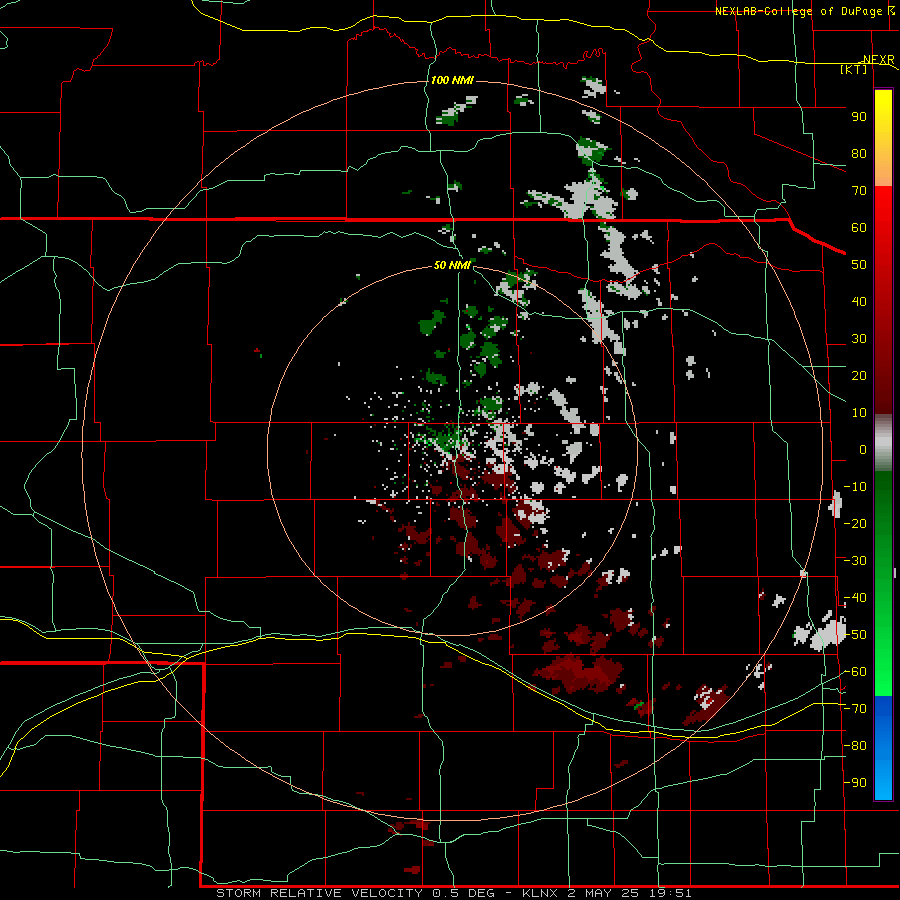The width and height of the screenshot is (900, 900).
Task: Click the -90 value on the velocity scale
Action: click(x=855, y=783)
